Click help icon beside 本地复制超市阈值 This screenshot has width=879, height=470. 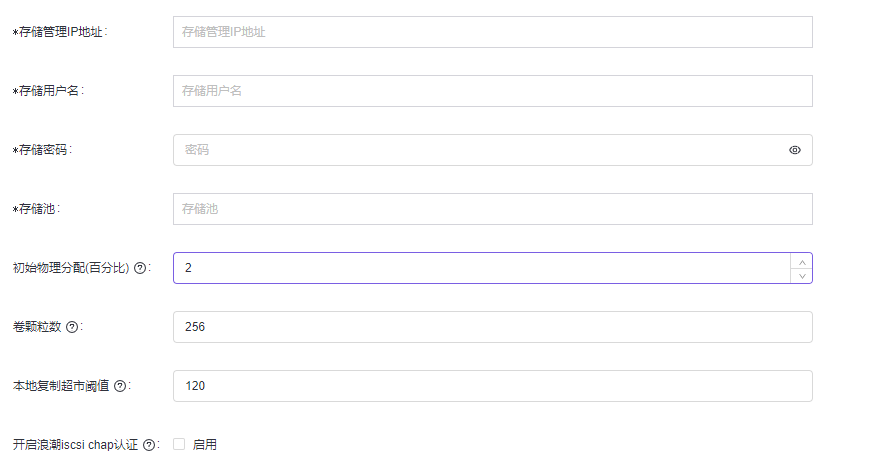(x=120, y=386)
